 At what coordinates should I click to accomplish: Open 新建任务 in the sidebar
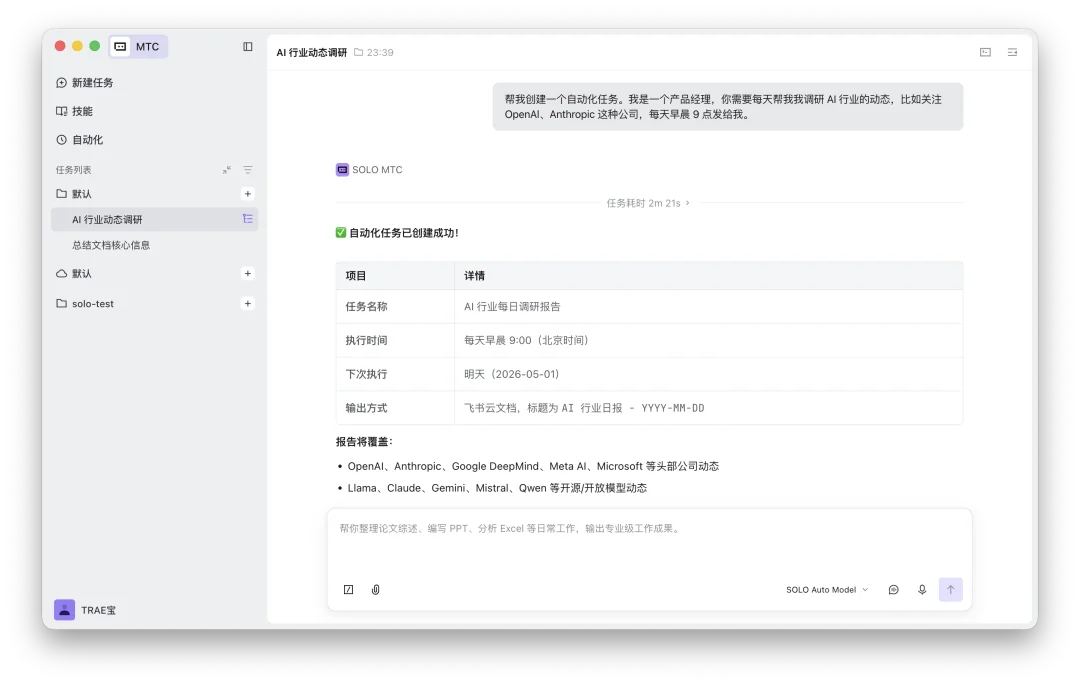[x=85, y=83]
